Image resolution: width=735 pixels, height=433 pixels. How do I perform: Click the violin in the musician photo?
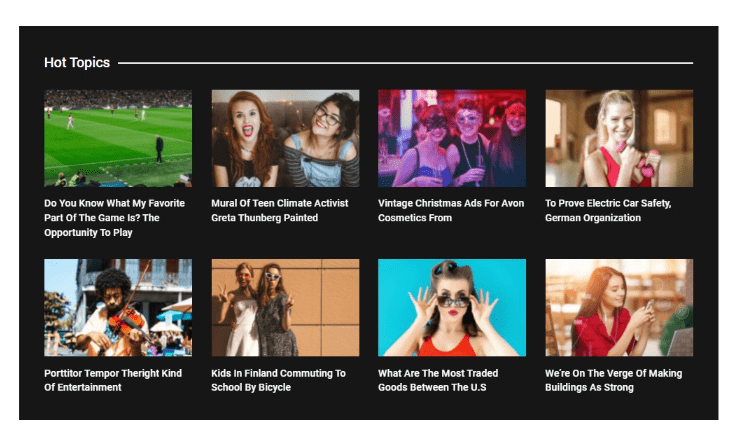click(x=125, y=321)
